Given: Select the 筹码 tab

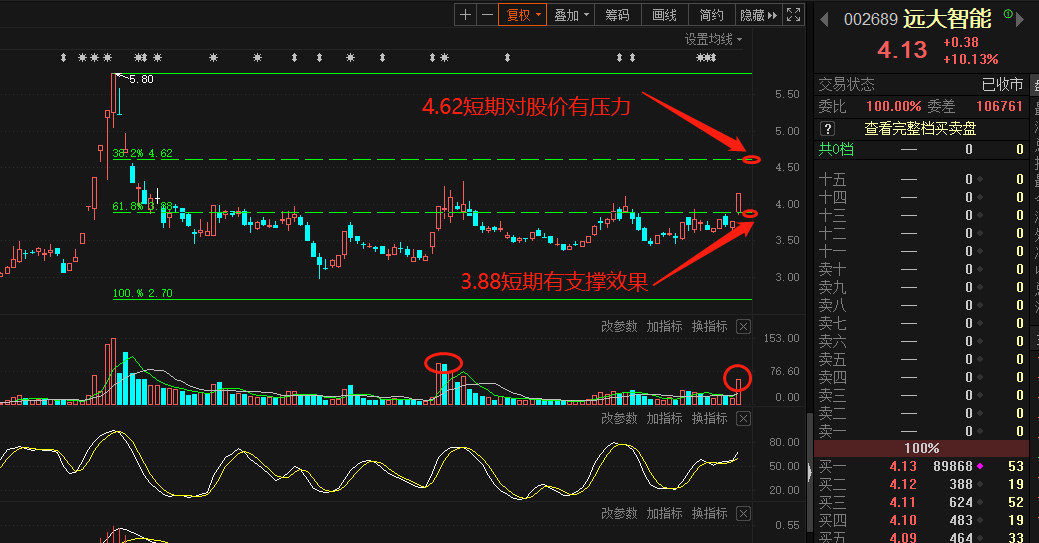Looking at the screenshot, I should point(618,15).
